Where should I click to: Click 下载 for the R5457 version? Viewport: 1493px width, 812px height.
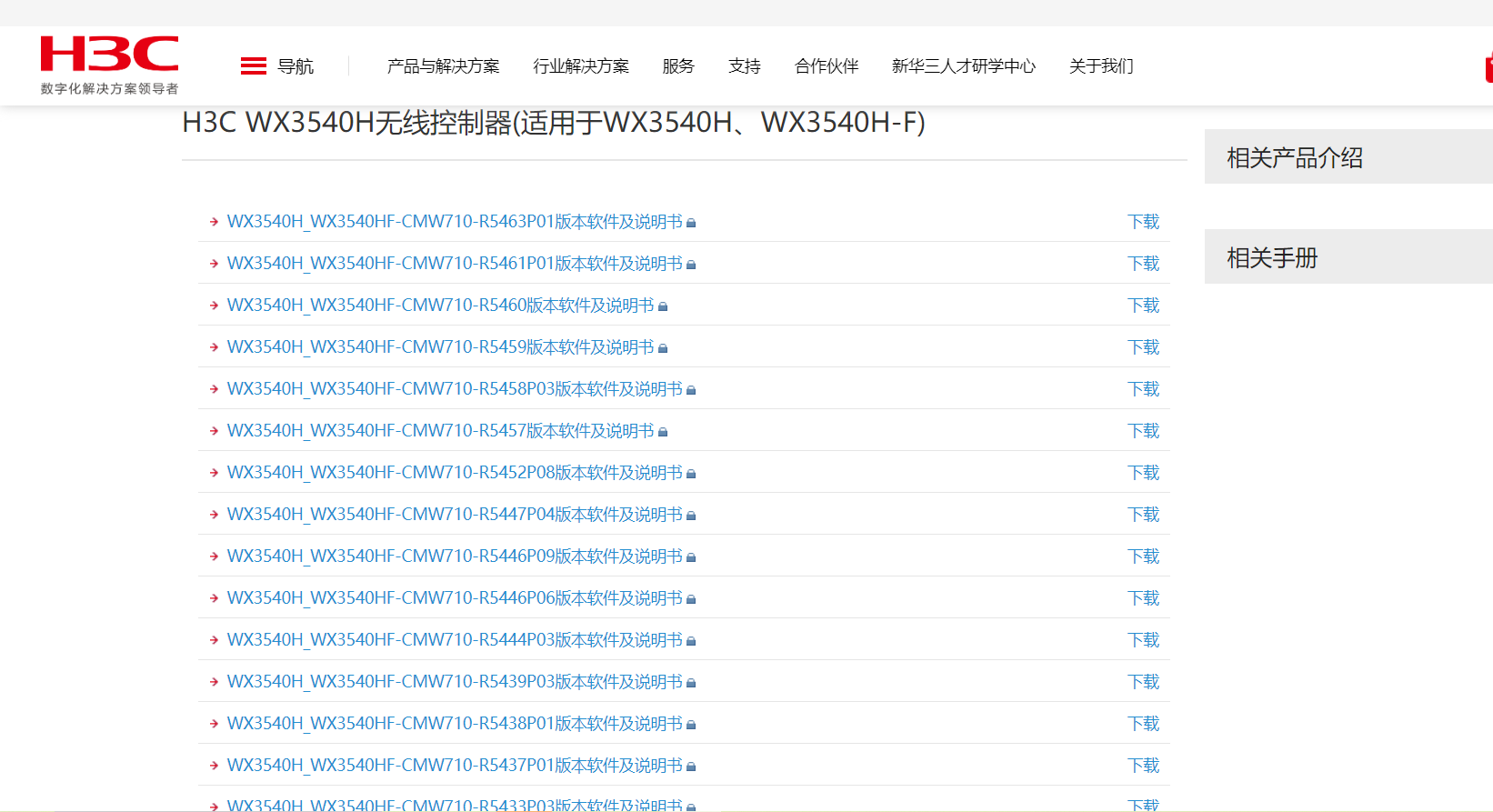(x=1144, y=431)
